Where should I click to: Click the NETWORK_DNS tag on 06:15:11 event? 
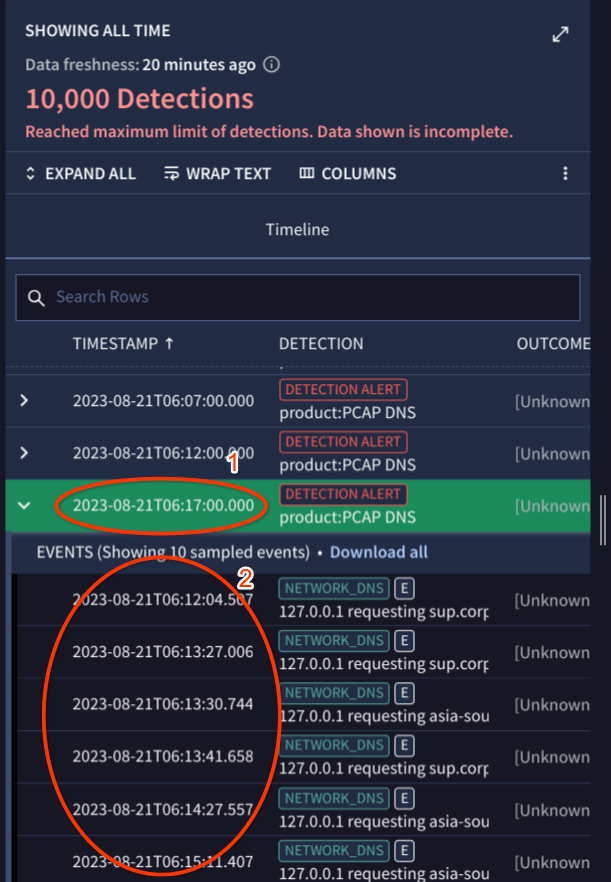coord(334,850)
